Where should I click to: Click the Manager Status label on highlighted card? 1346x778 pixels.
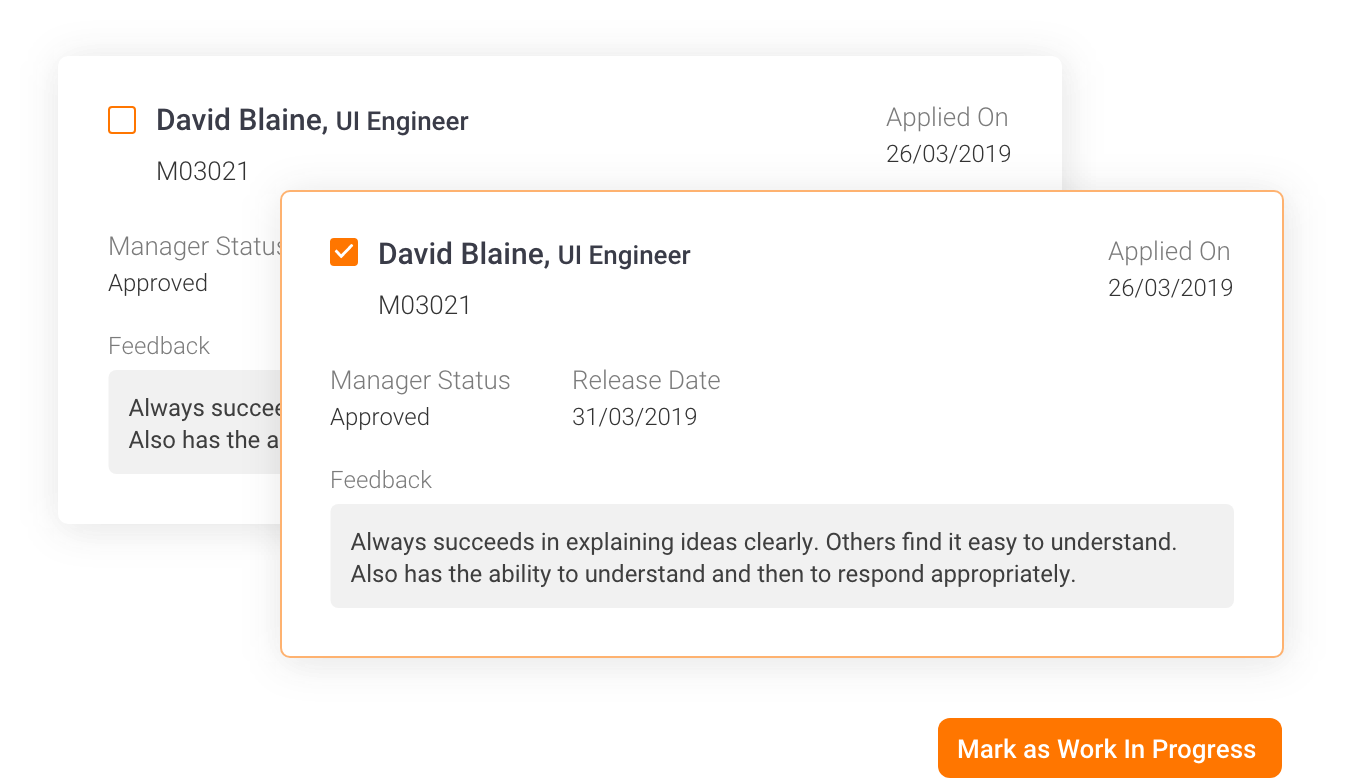pyautogui.click(x=420, y=381)
